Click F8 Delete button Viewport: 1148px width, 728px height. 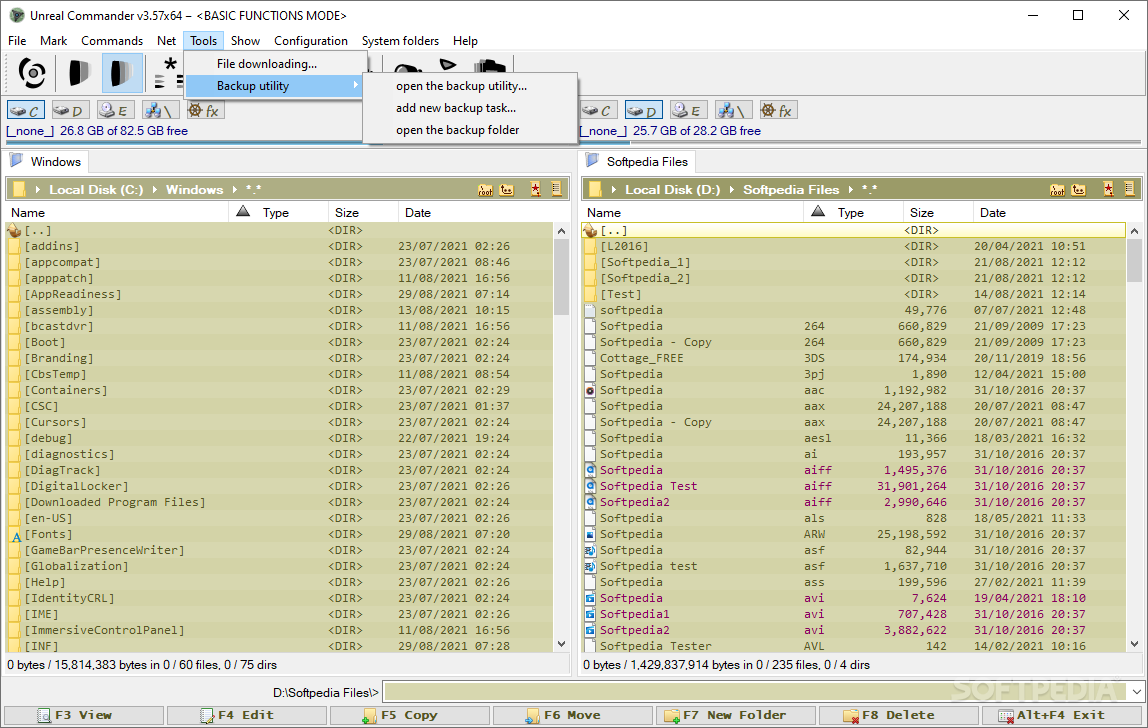[x=898, y=715]
